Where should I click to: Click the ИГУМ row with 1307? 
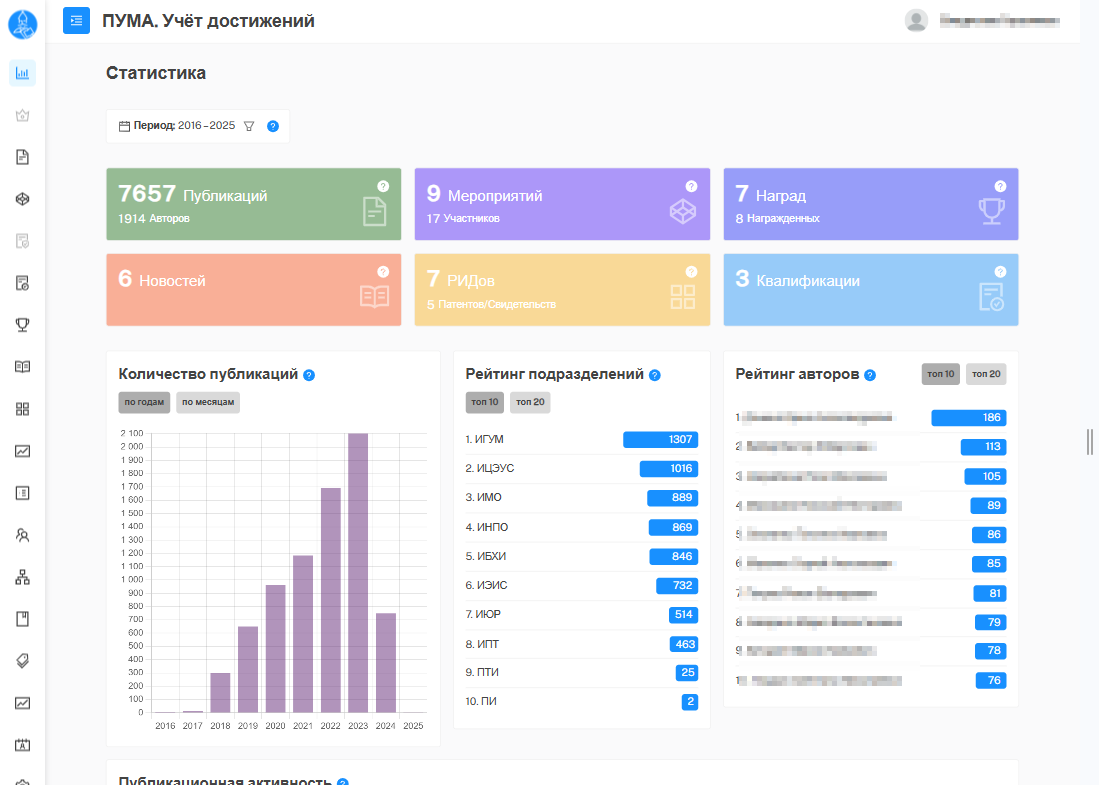582,439
